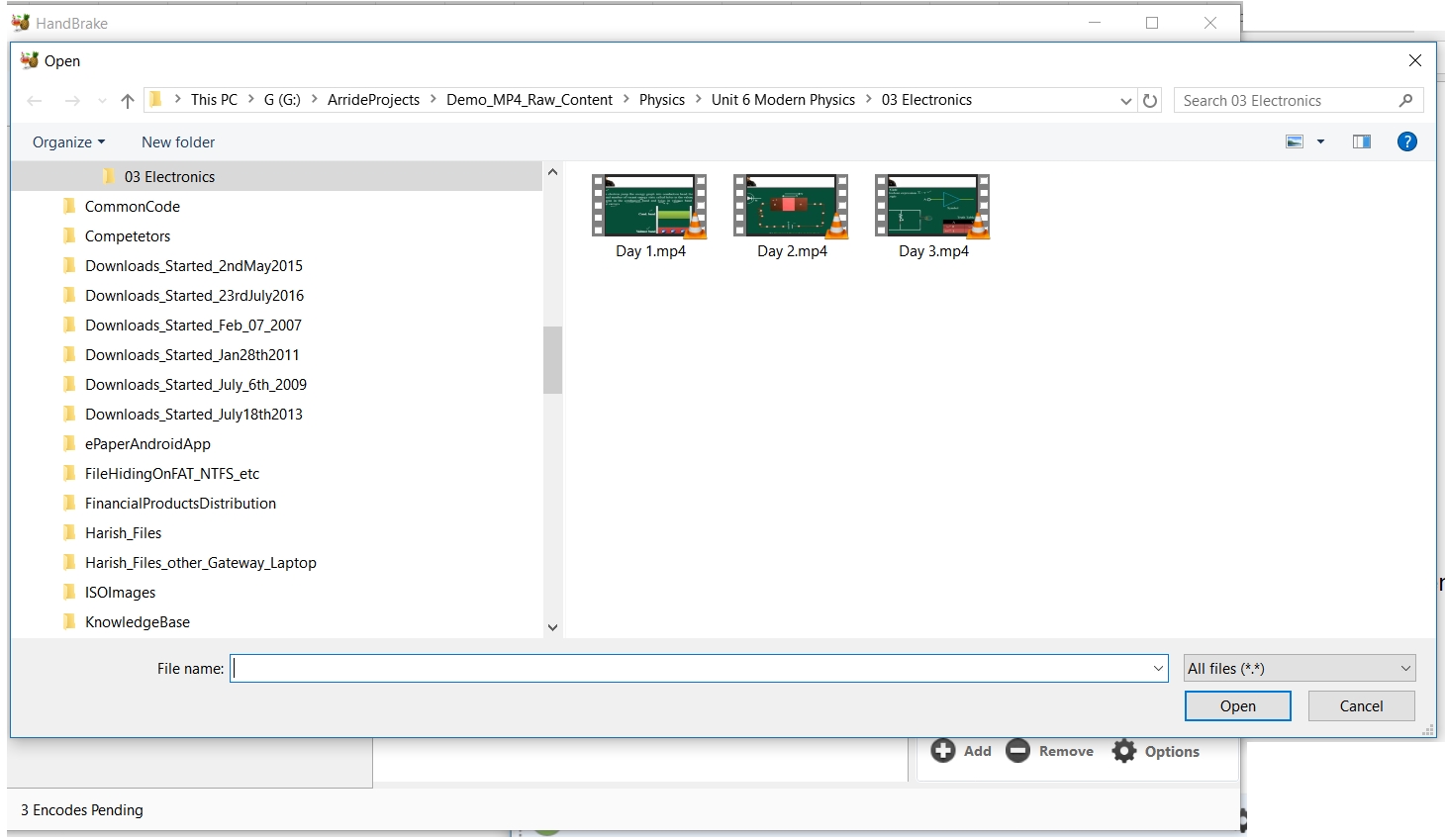Expand the file type filter dropdown
Image resolution: width=1446 pixels, height=840 pixels.
pyautogui.click(x=1300, y=669)
